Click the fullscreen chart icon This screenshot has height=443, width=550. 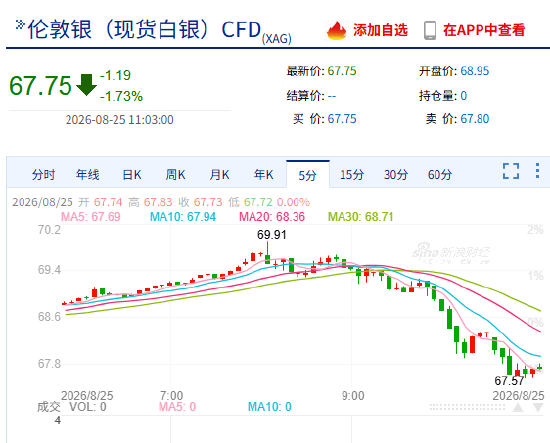point(511,171)
